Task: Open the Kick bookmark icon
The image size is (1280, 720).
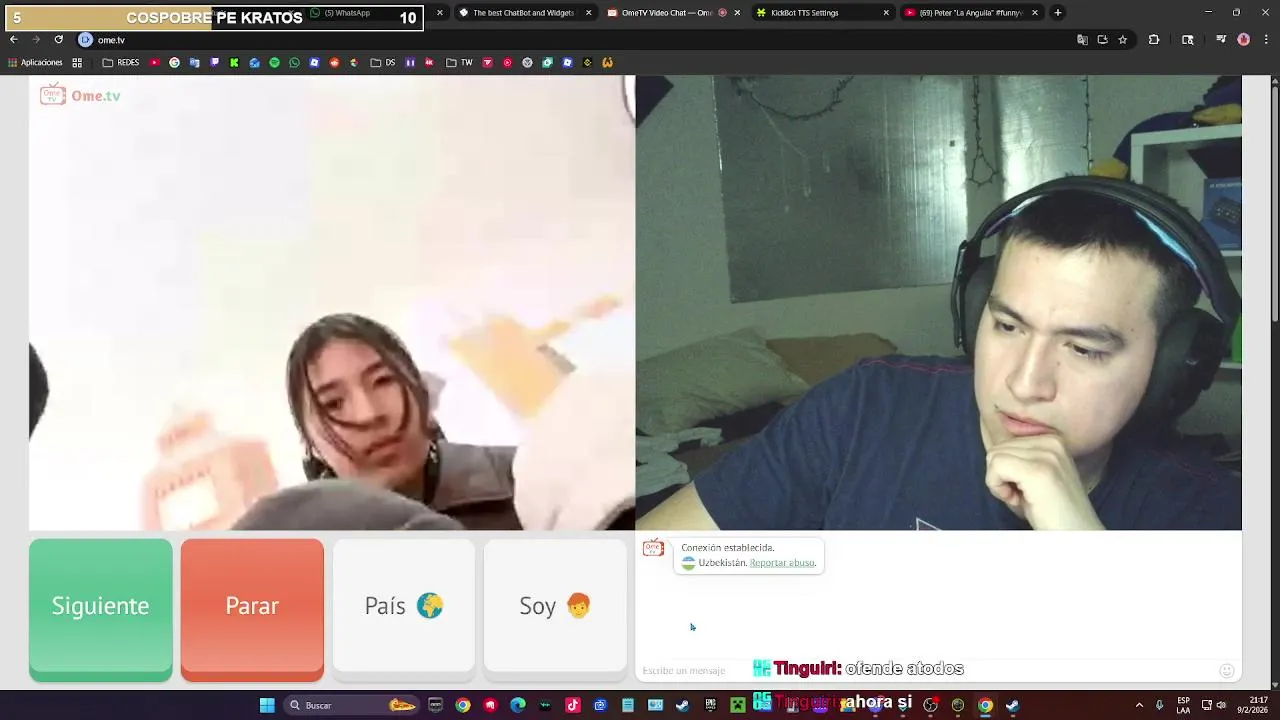Action: tap(234, 62)
